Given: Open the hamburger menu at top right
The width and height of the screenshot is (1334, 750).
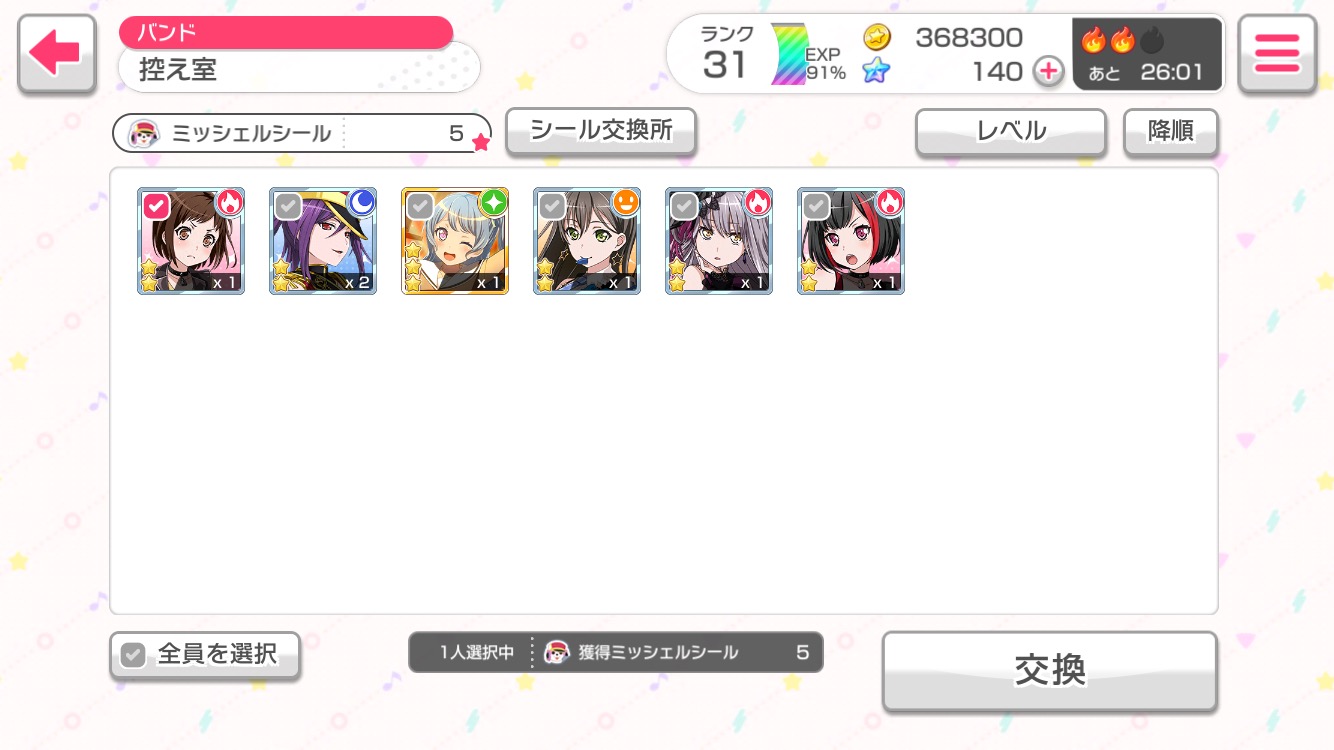Looking at the screenshot, I should (x=1277, y=55).
